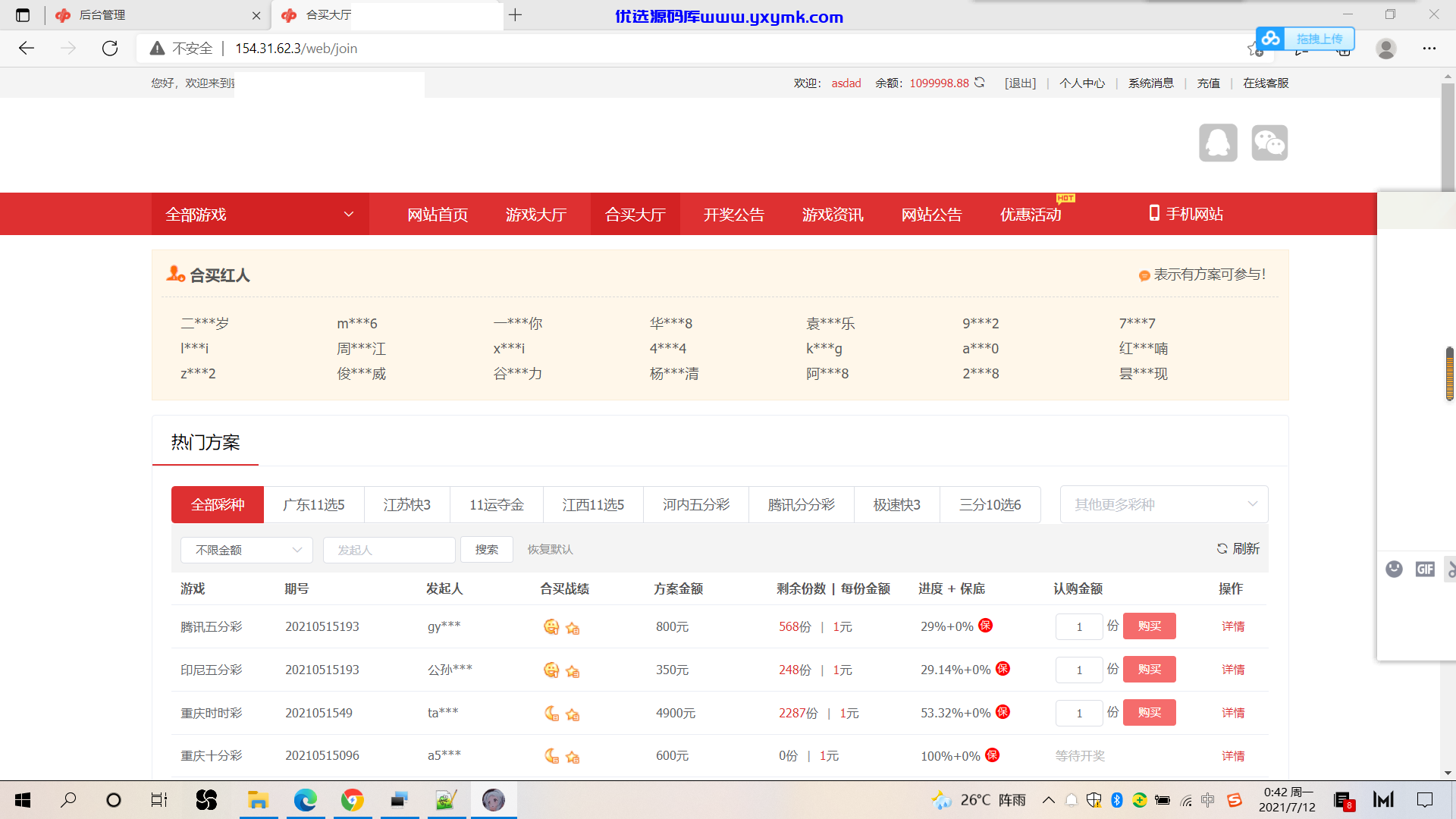The height and width of the screenshot is (819, 1456).
Task: Click 合买战绩 medal icon in gy*** row
Action: pos(551,626)
